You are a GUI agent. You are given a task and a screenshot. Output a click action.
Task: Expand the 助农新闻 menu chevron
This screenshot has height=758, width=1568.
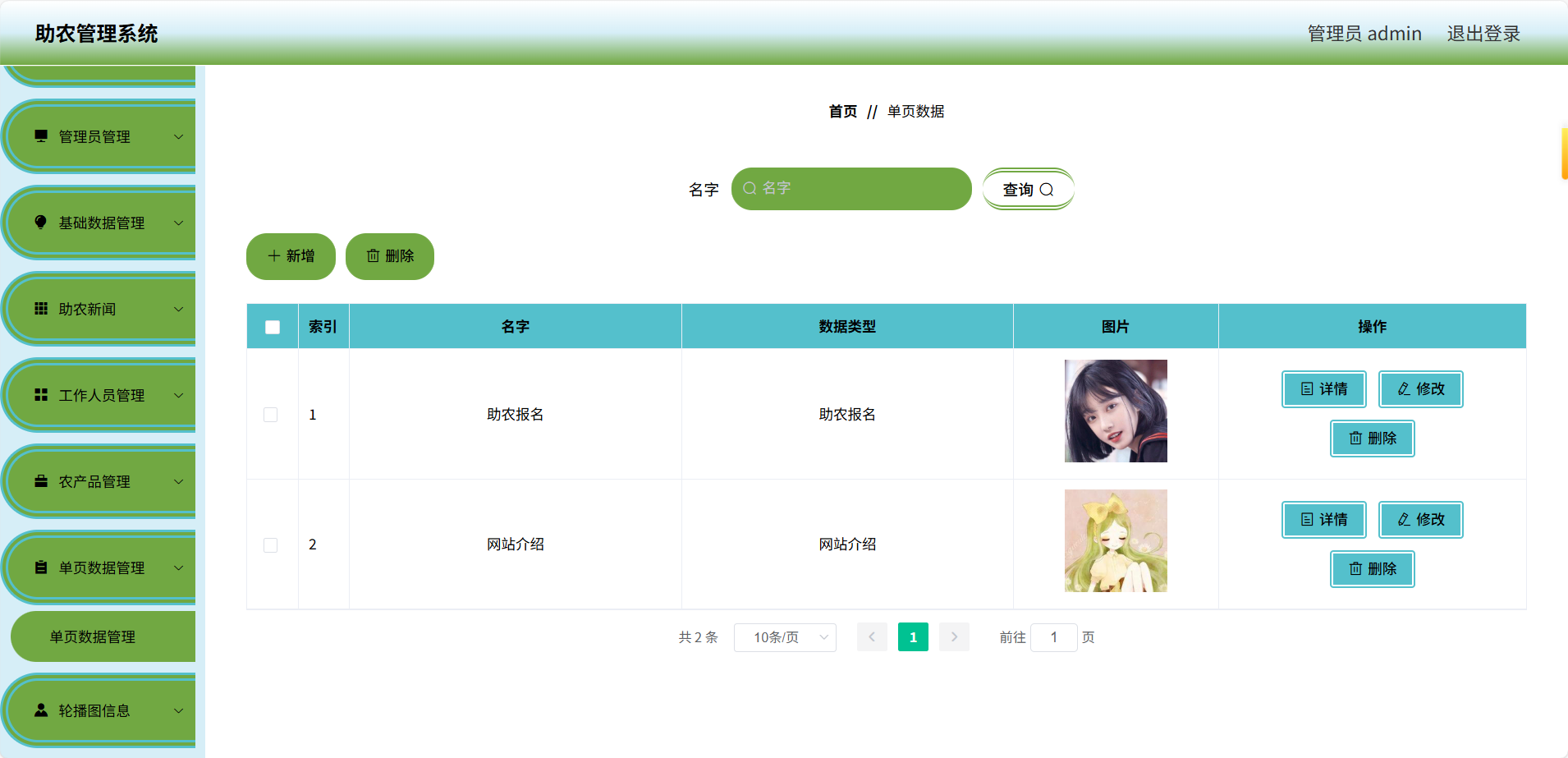(x=179, y=310)
